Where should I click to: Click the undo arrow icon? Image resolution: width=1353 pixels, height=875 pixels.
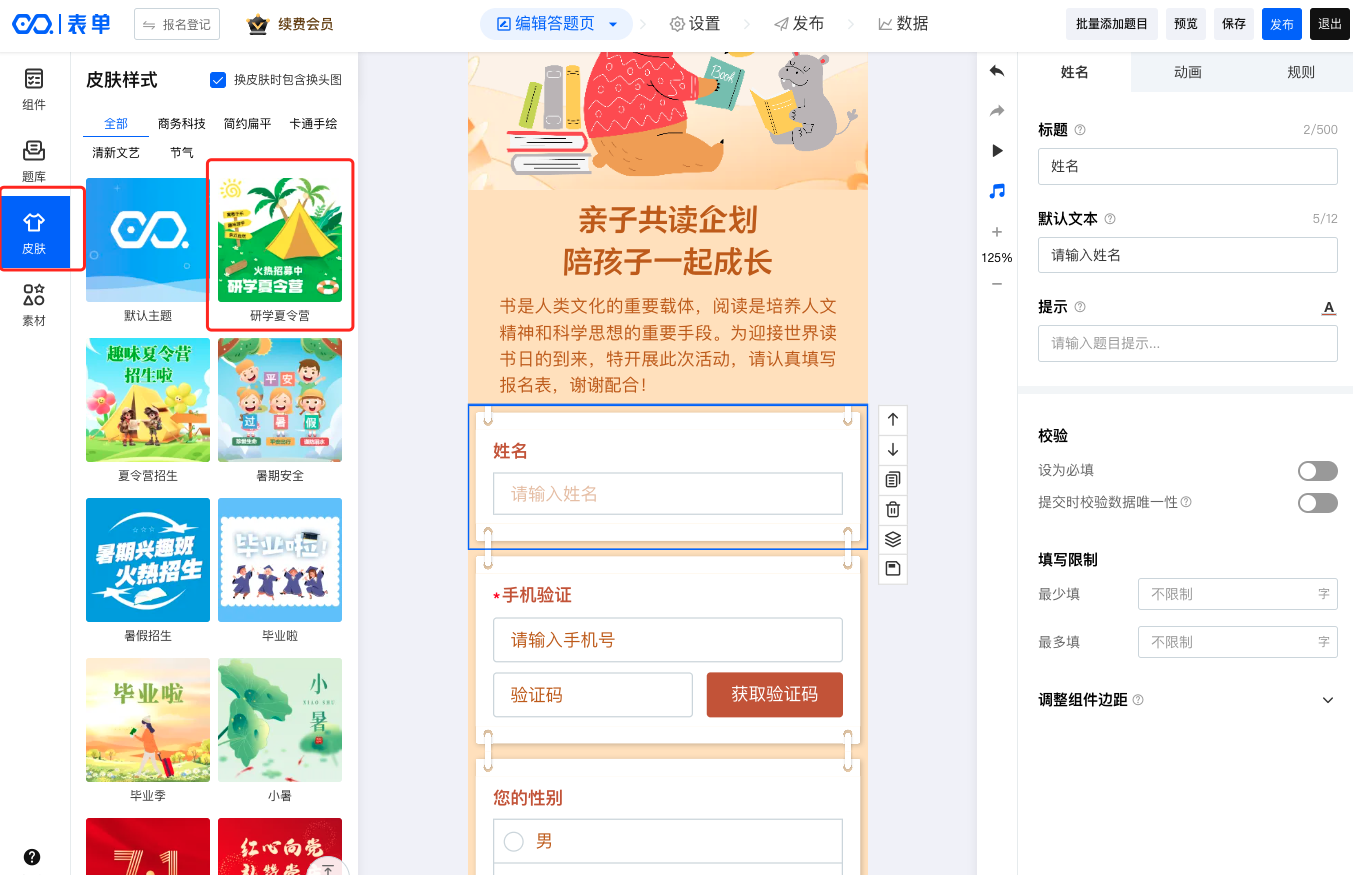click(x=996, y=71)
